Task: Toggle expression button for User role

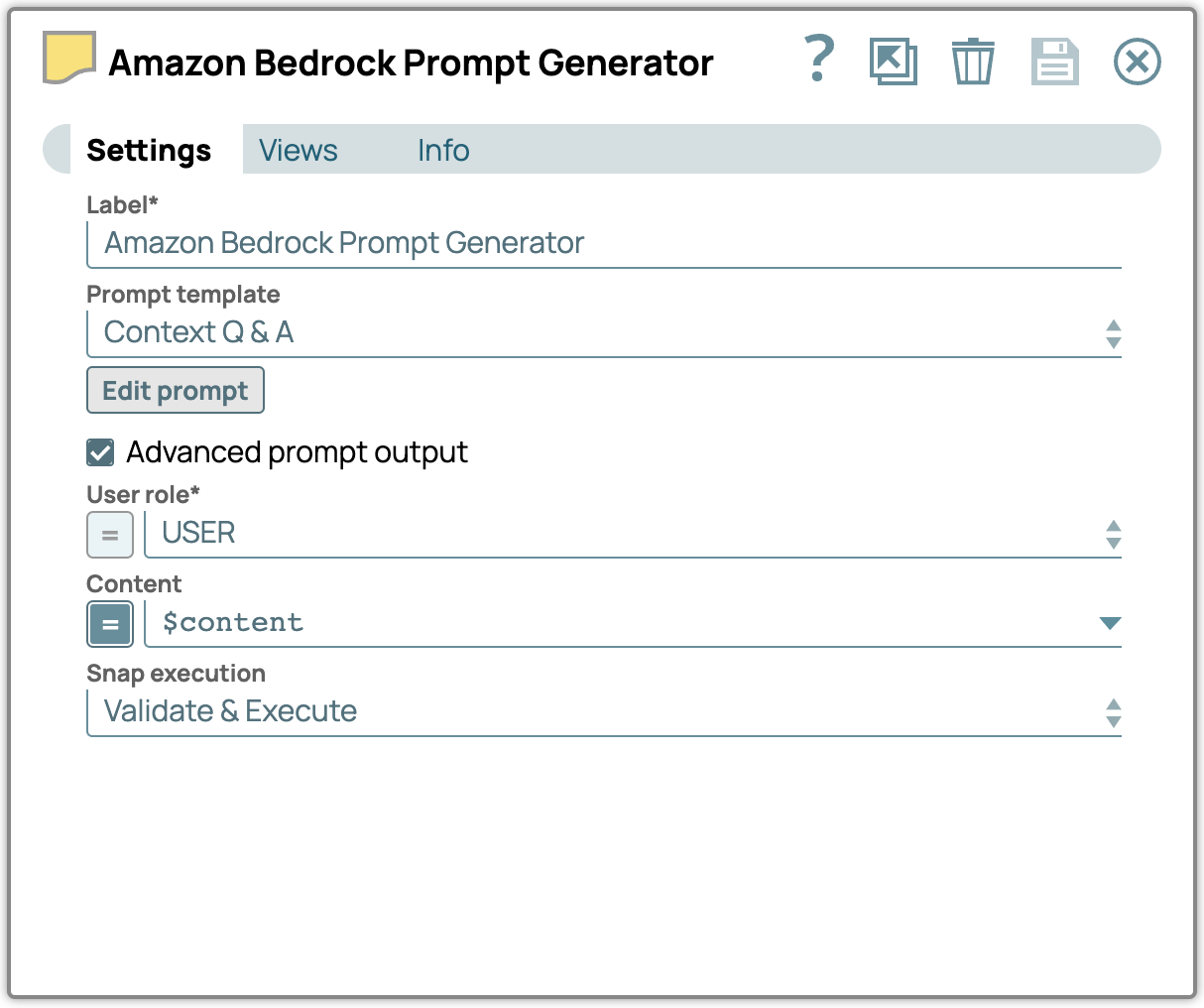Action: 110,535
